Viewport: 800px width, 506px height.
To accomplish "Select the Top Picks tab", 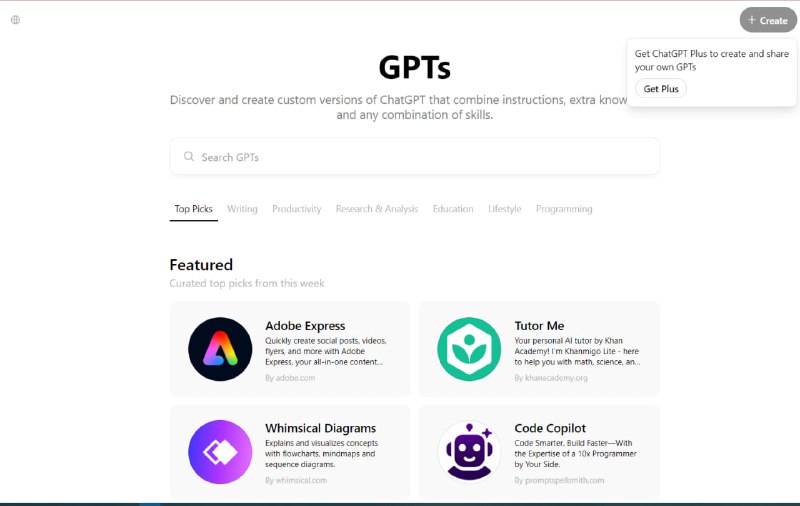I will click(193, 209).
